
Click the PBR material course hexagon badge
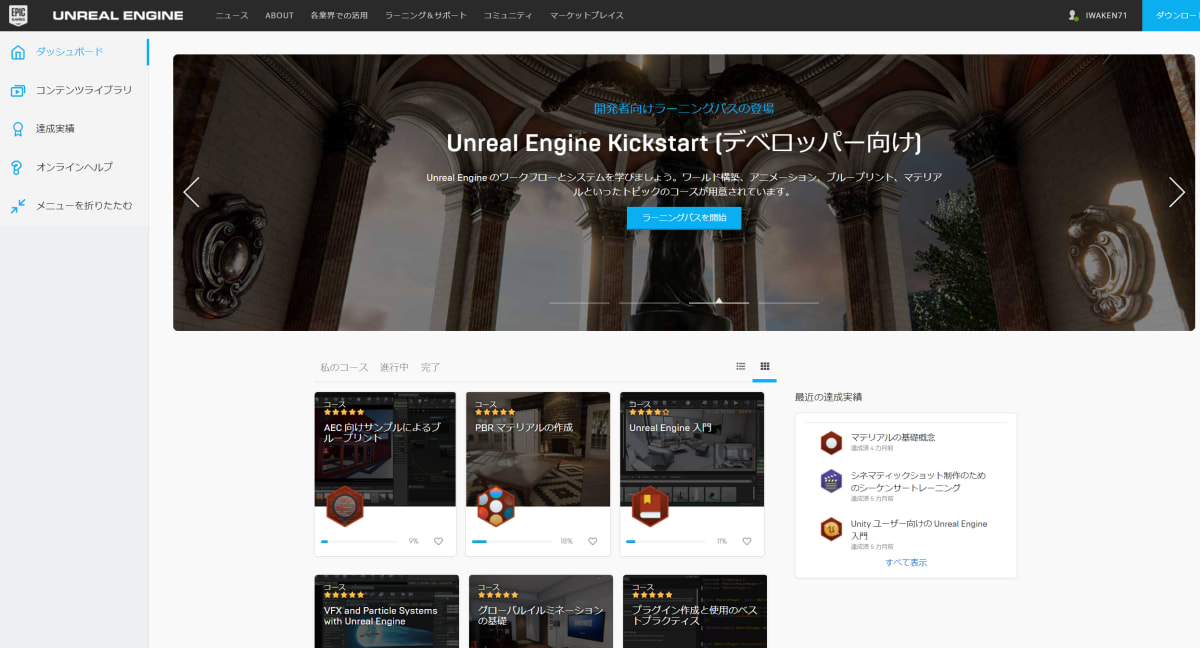[x=495, y=505]
